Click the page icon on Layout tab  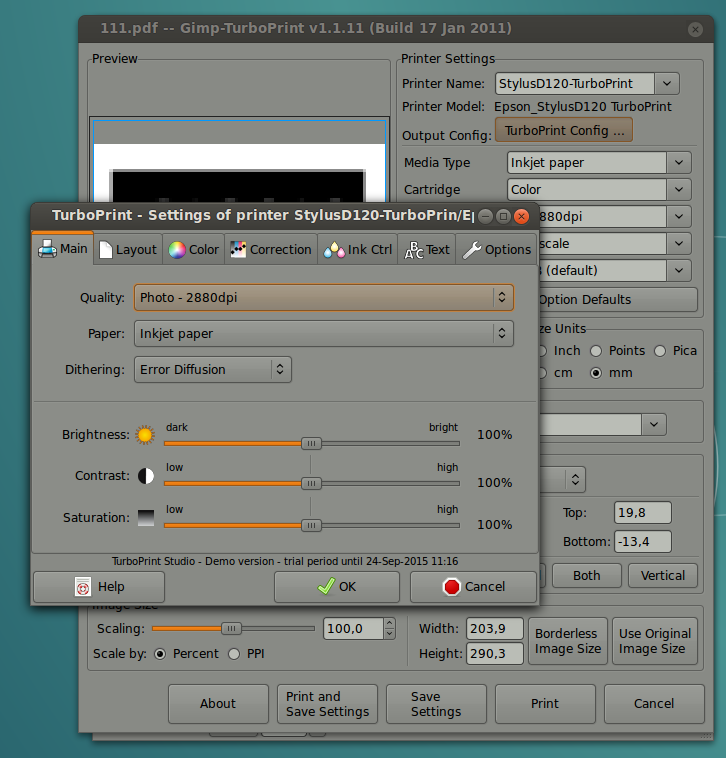(x=105, y=250)
